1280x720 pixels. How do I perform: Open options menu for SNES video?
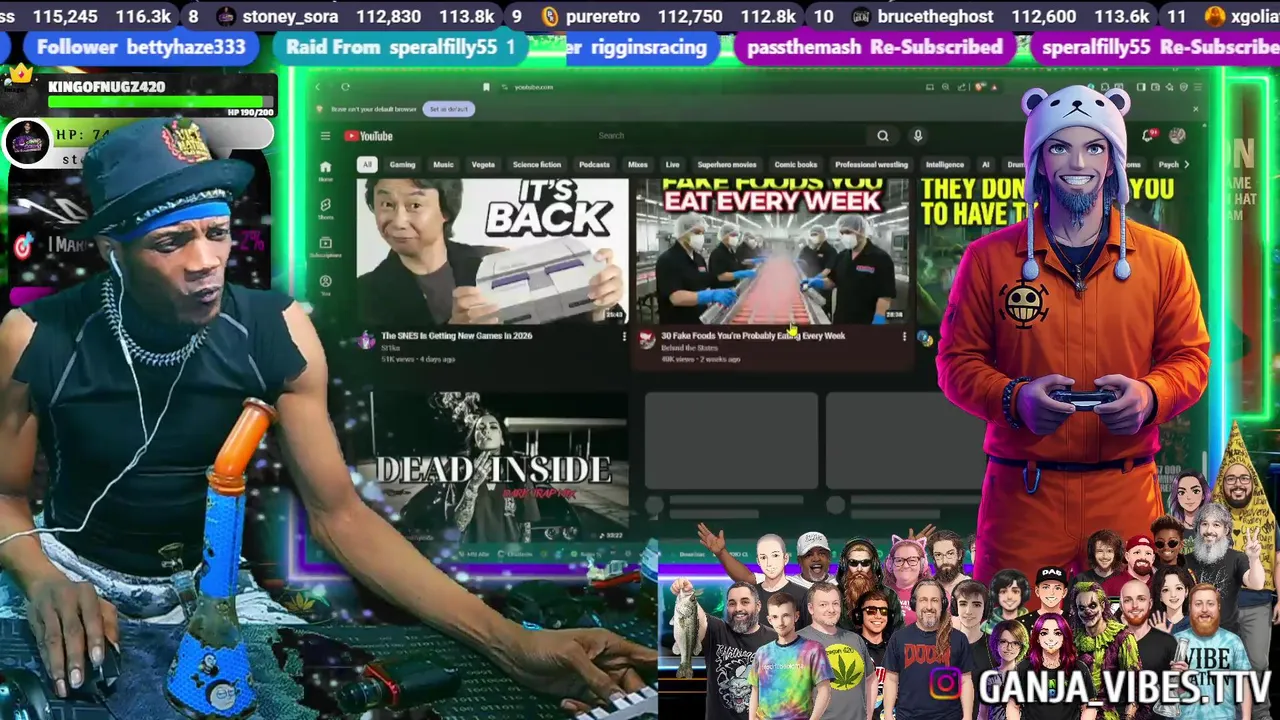[x=624, y=337]
